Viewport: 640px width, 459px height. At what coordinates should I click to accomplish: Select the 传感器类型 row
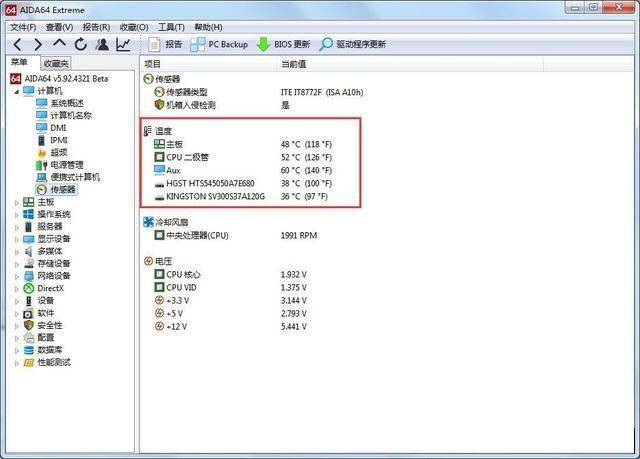coord(258,92)
